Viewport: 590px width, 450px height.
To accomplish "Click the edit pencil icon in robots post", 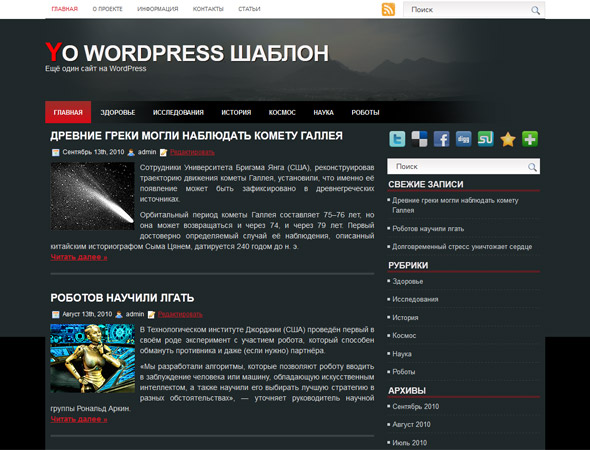I will coord(151,315).
